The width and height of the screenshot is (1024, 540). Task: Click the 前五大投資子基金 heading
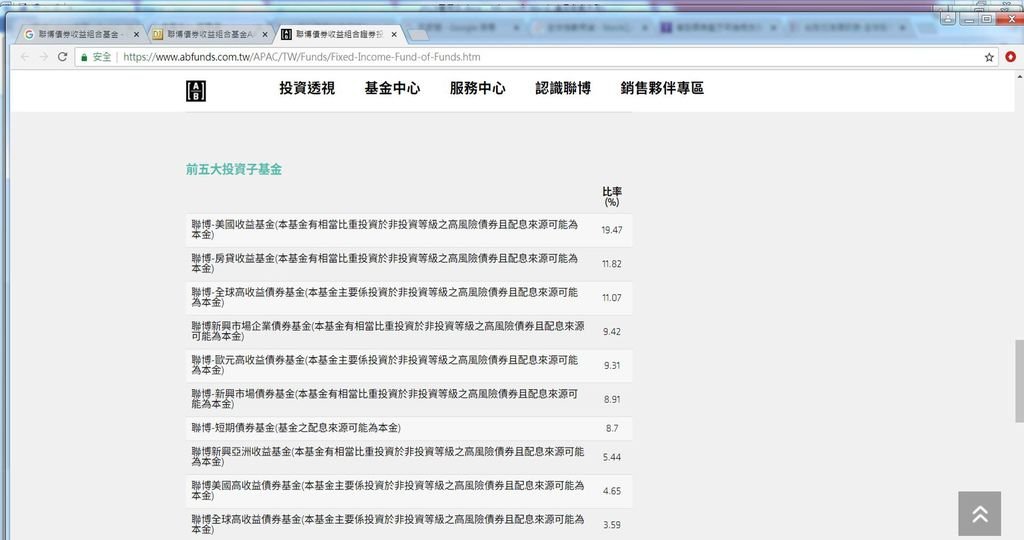click(x=234, y=170)
